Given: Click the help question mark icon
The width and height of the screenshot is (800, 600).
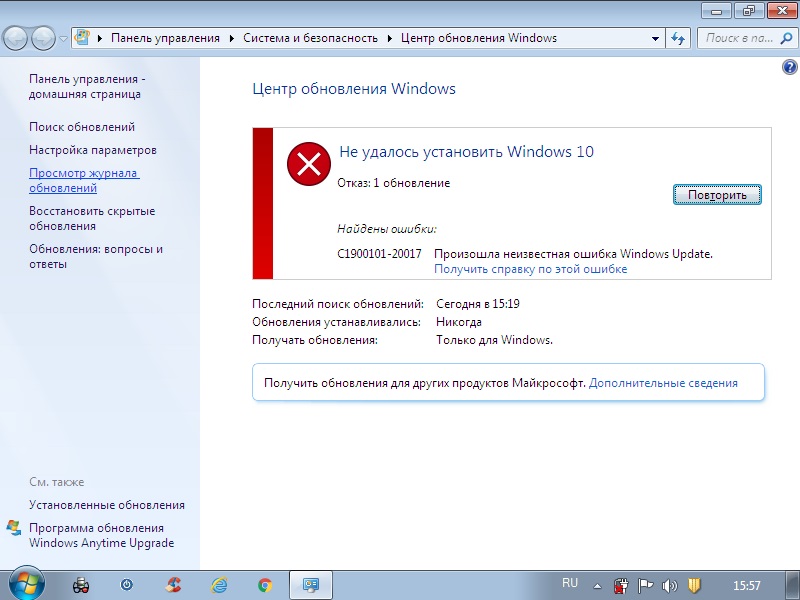Looking at the screenshot, I should click(789, 67).
